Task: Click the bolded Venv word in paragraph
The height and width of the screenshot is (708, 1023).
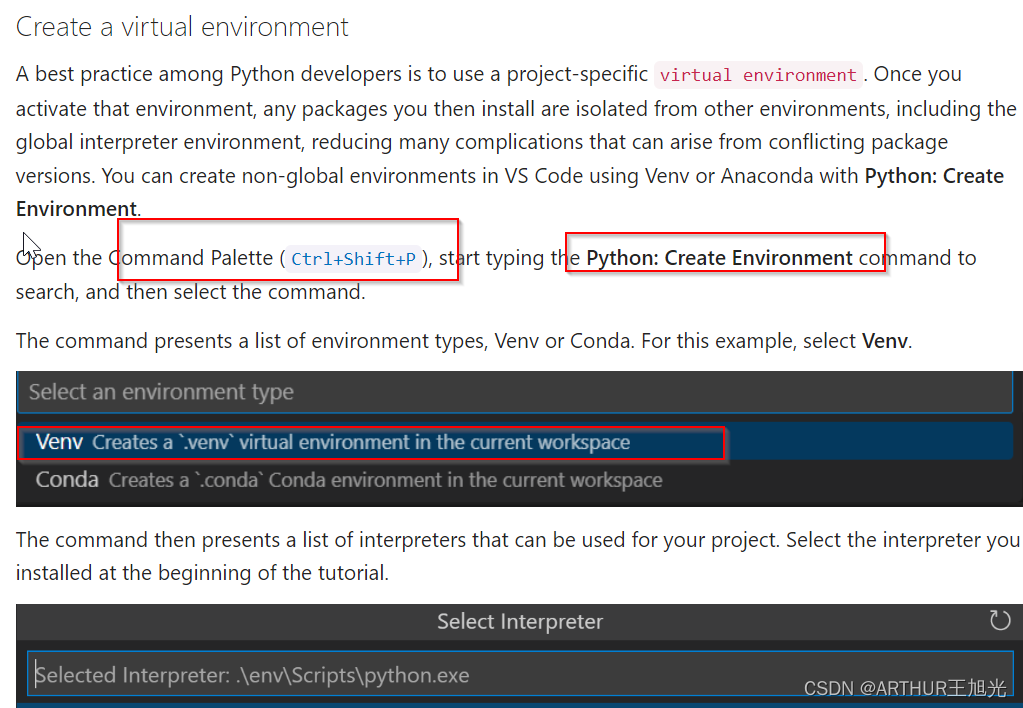Action: pyautogui.click(x=884, y=341)
